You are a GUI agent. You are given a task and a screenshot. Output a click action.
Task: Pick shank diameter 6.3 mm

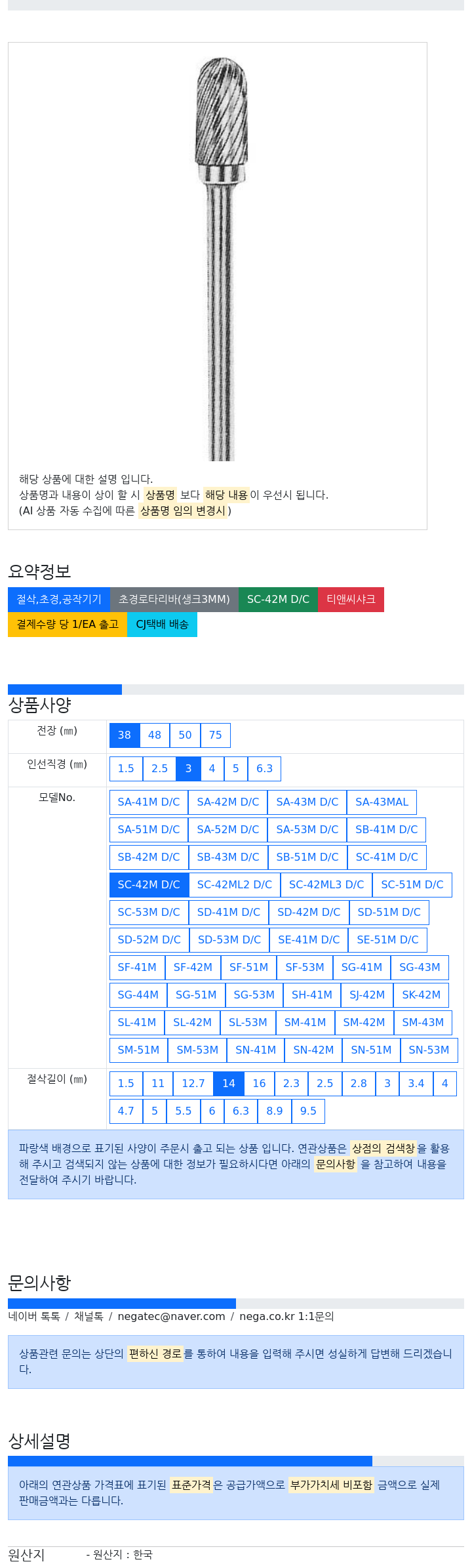click(x=264, y=769)
